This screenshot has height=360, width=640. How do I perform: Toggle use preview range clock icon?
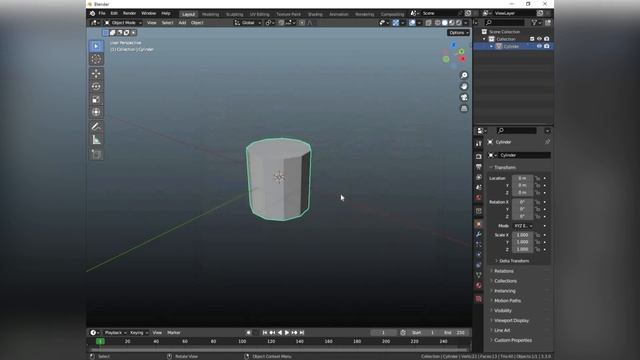[x=403, y=333]
